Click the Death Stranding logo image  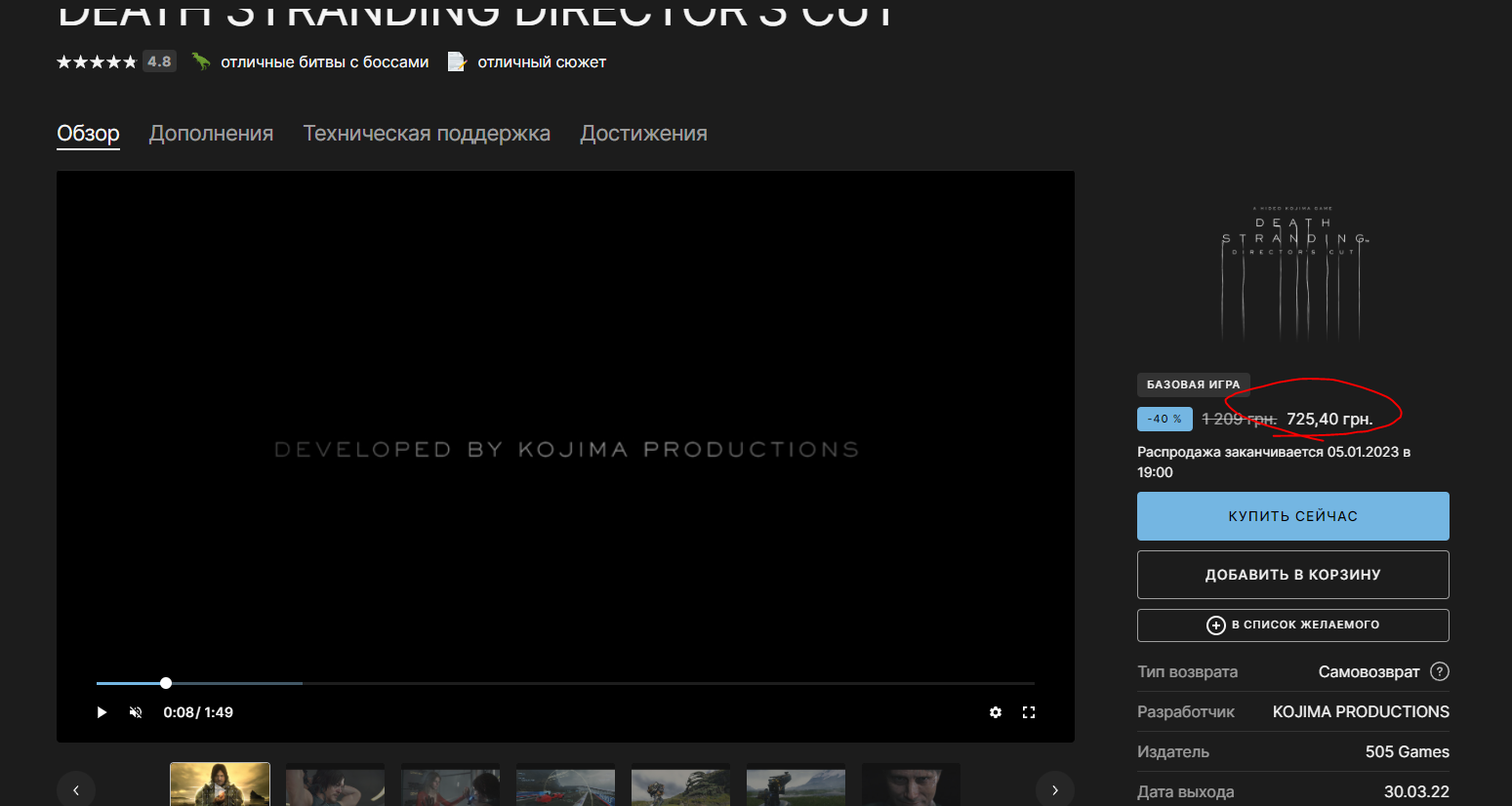[x=1293, y=272]
